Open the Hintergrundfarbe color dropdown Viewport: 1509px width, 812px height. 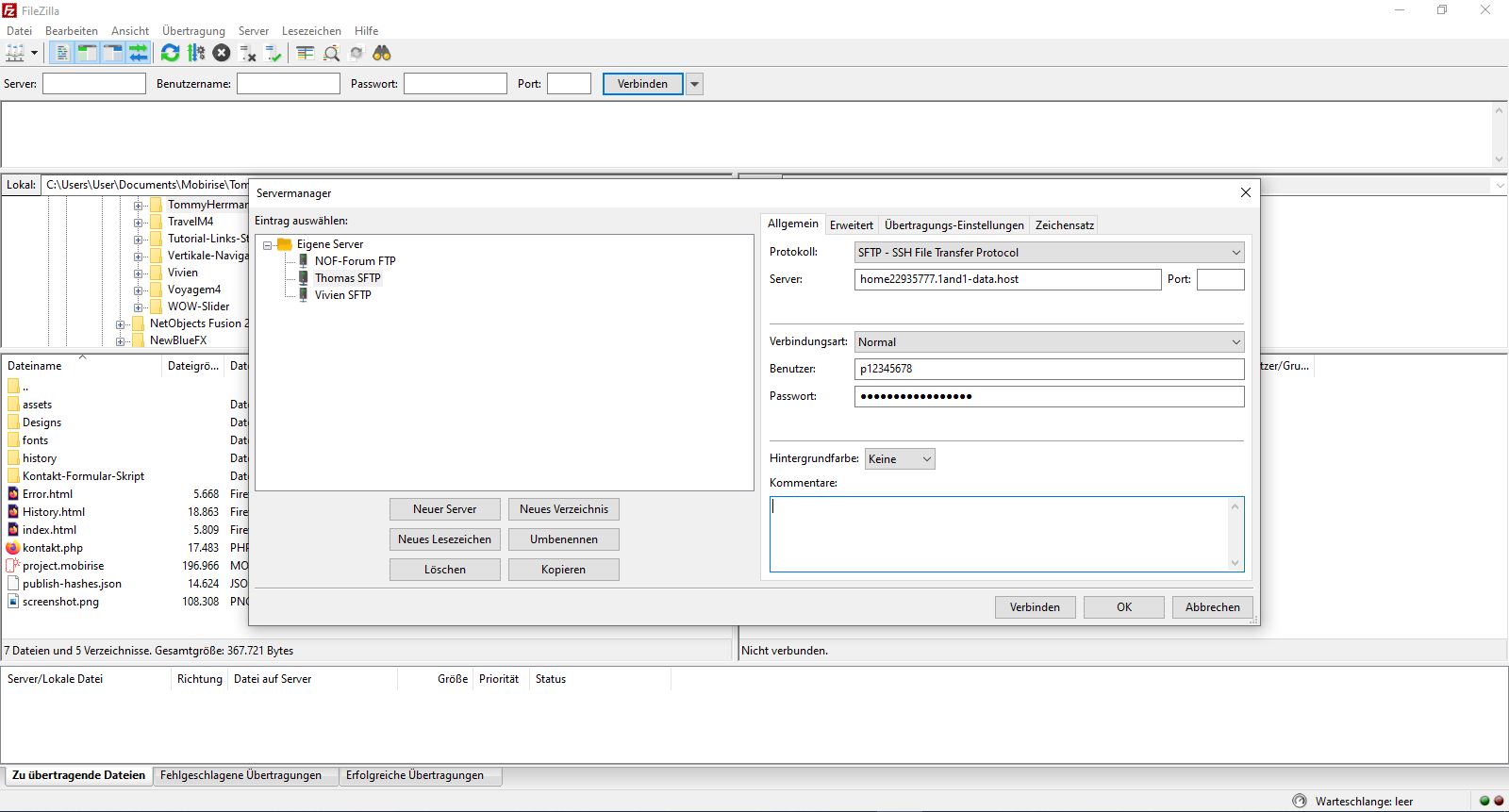(900, 459)
